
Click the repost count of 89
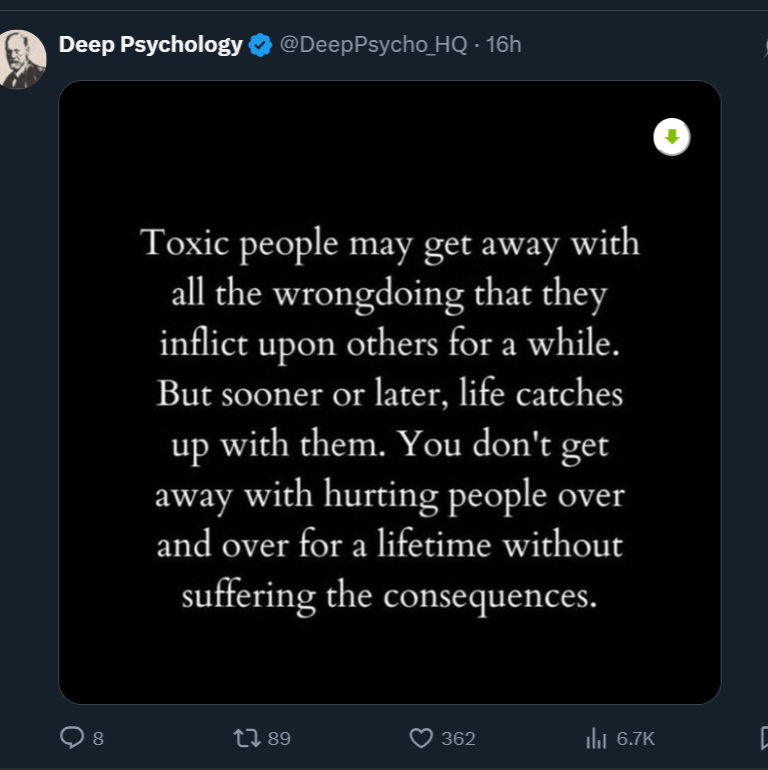click(279, 739)
